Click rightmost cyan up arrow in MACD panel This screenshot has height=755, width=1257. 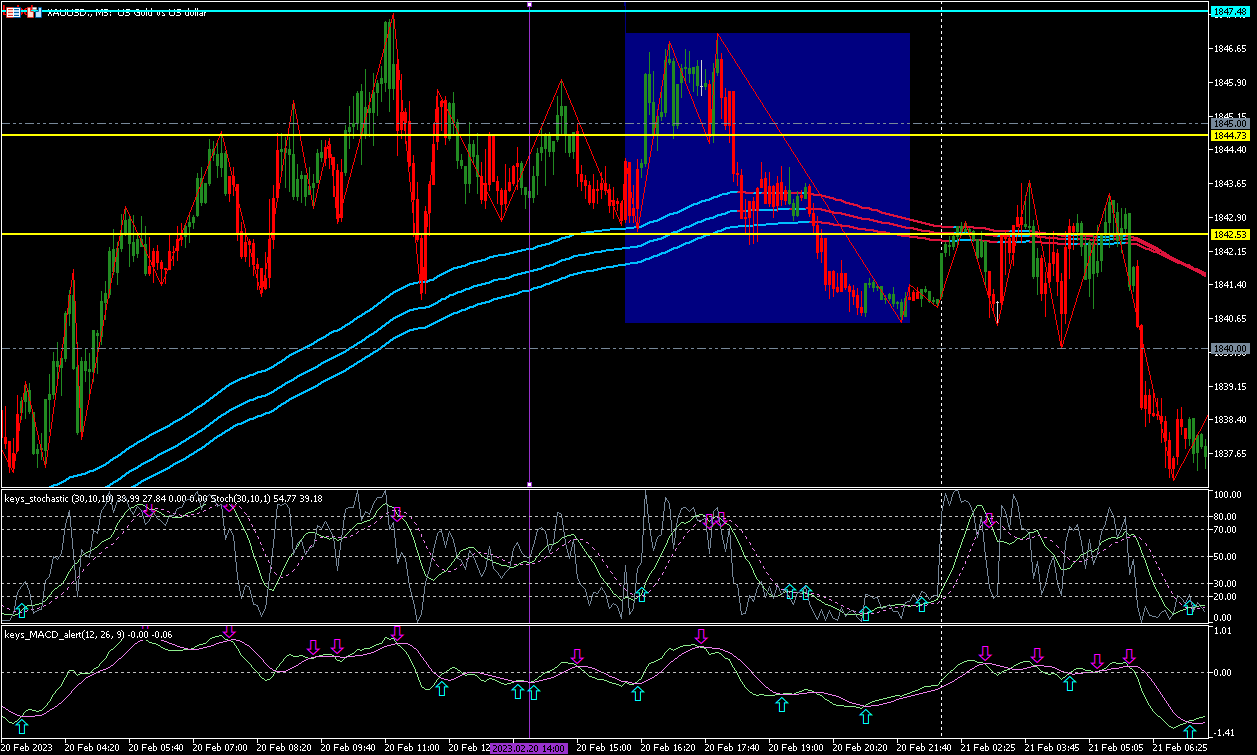pyautogui.click(x=1189, y=732)
